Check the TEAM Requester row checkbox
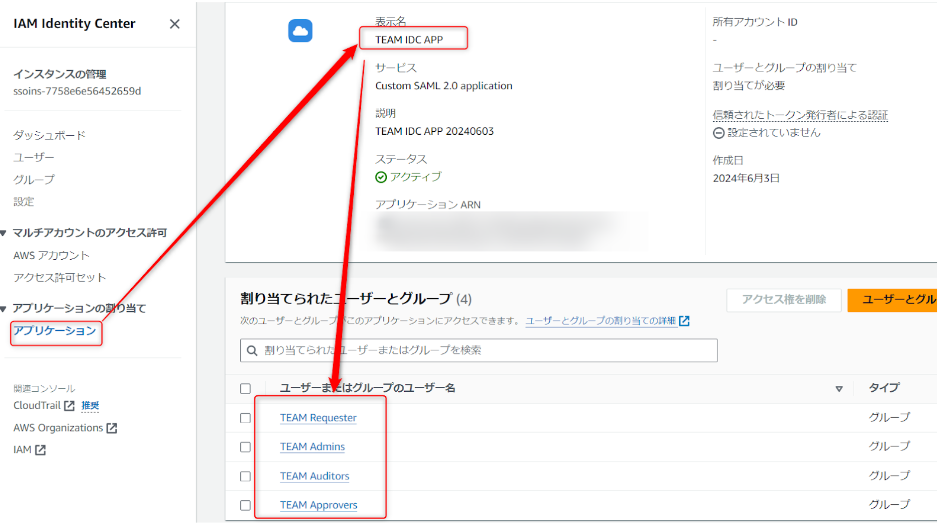 click(245, 418)
